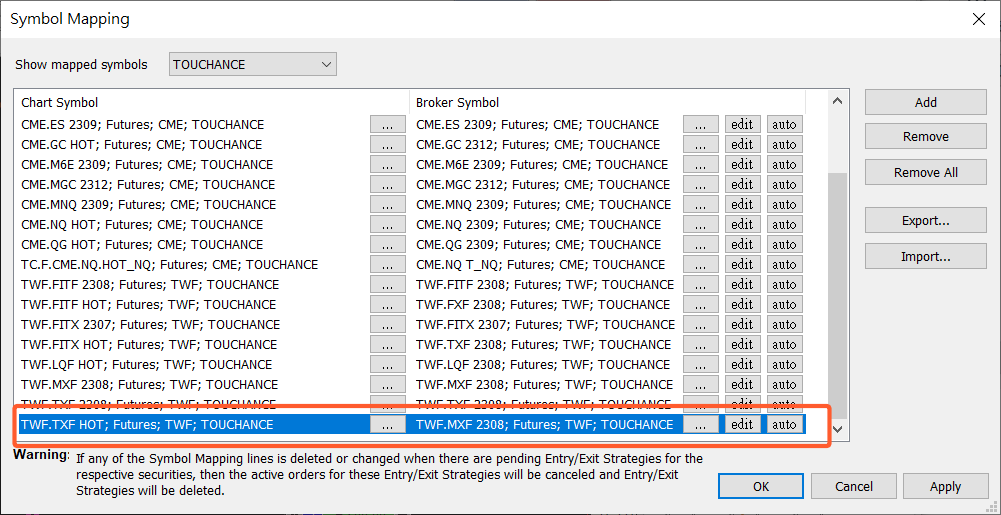Click the Add button
The image size is (1001, 515).
pos(926,103)
